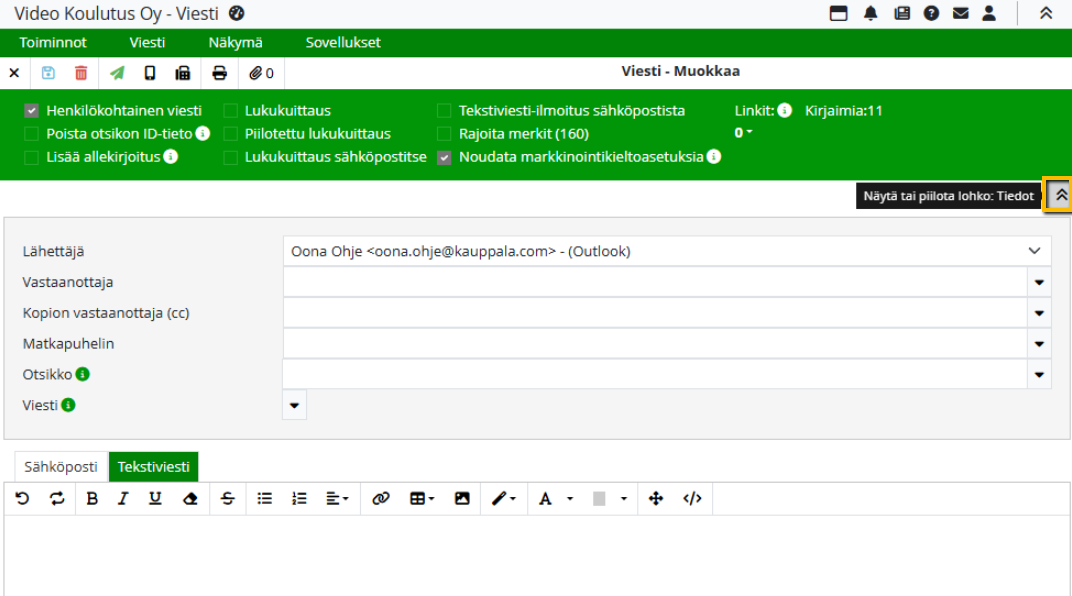The width and height of the screenshot is (1072, 596).
Task: Insert a link using the chain icon
Action: click(x=380, y=498)
